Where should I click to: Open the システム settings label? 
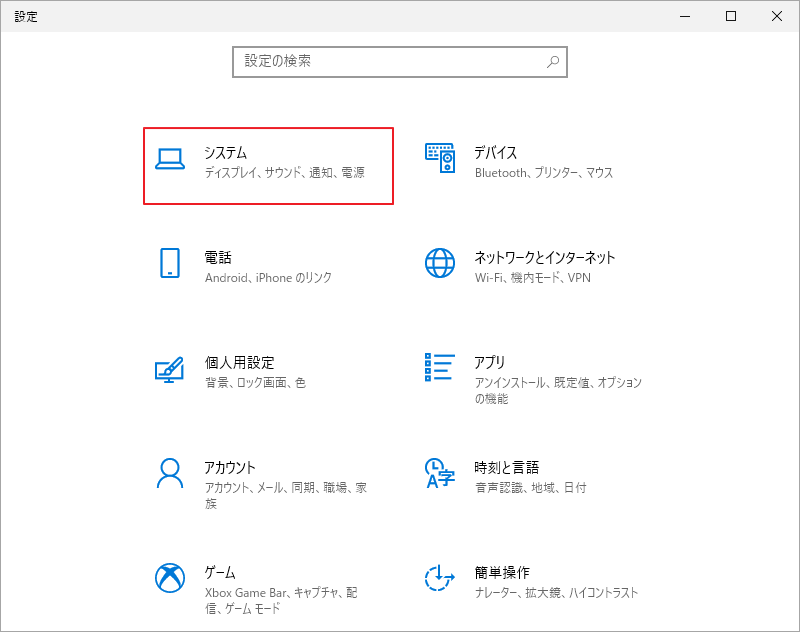pos(225,152)
